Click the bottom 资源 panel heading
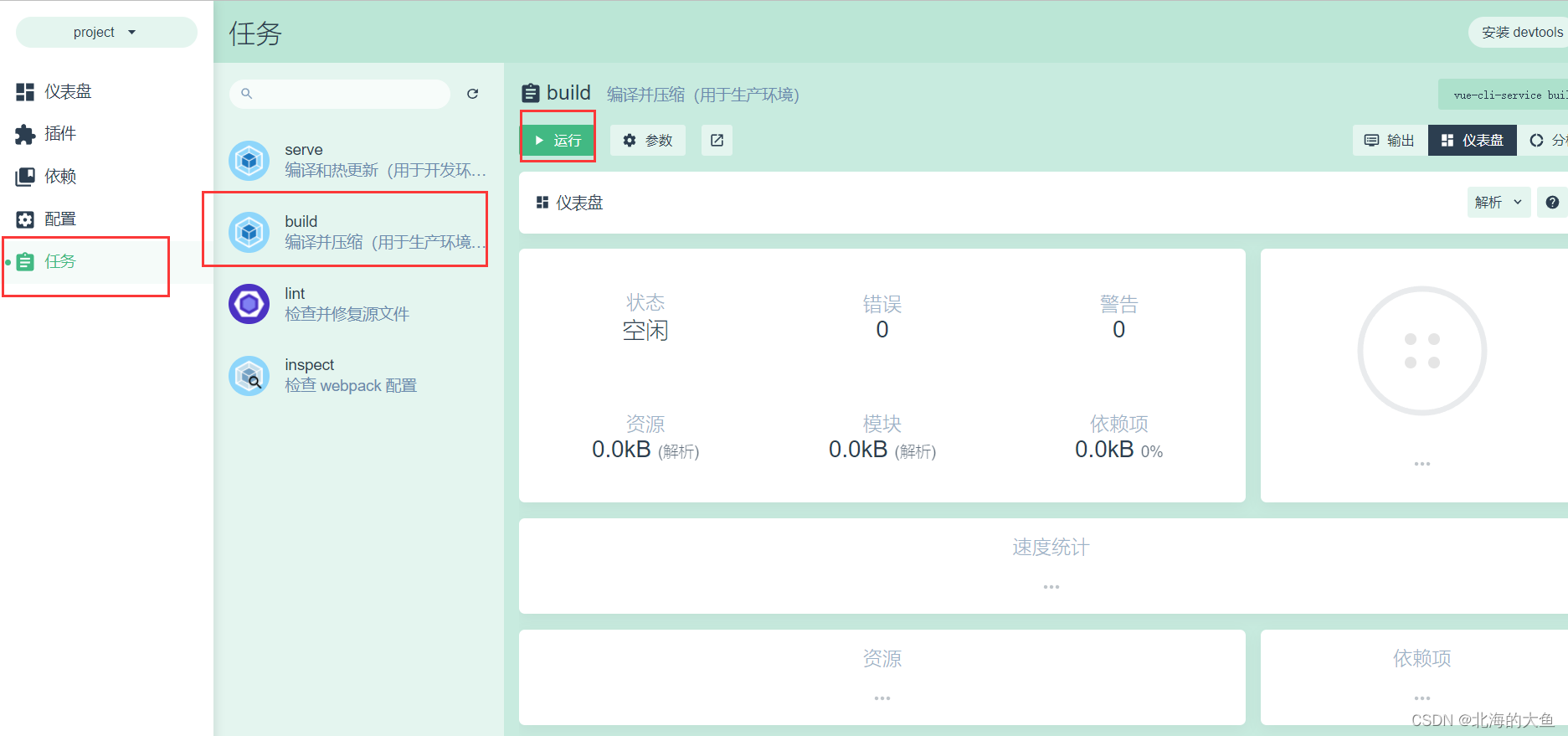The height and width of the screenshot is (736, 1568). point(882,659)
